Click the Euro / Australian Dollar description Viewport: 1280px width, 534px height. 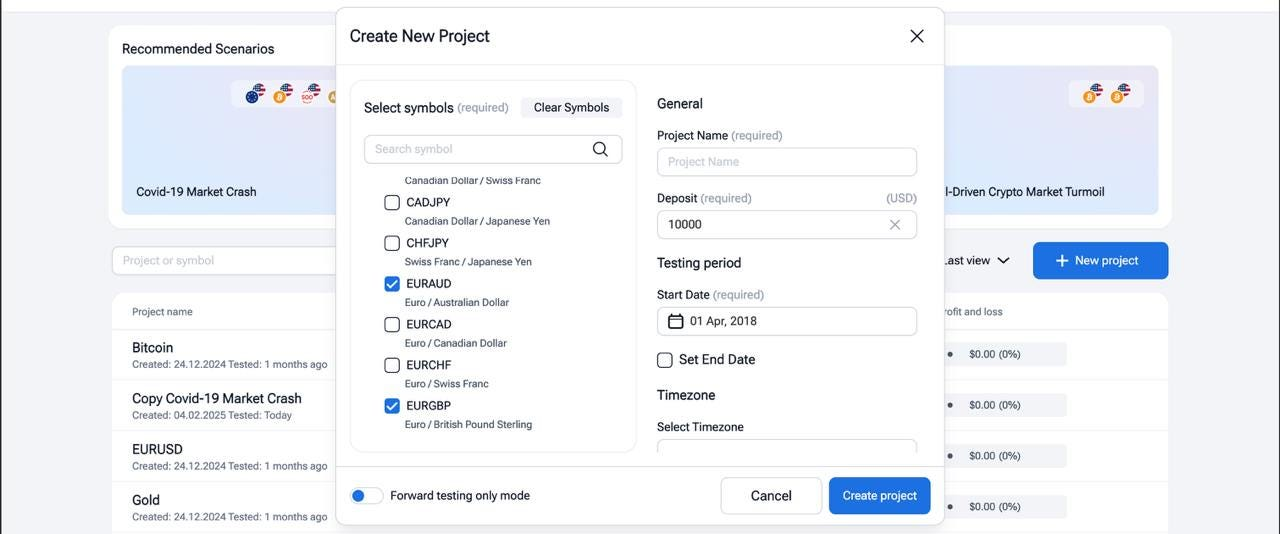457,303
